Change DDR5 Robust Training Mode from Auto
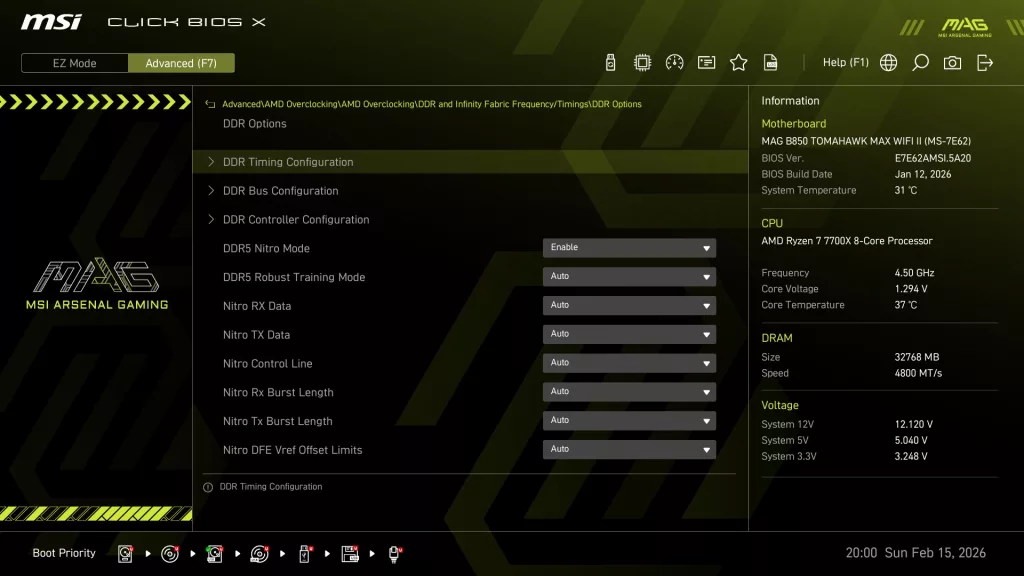The image size is (1024, 576). (x=629, y=276)
